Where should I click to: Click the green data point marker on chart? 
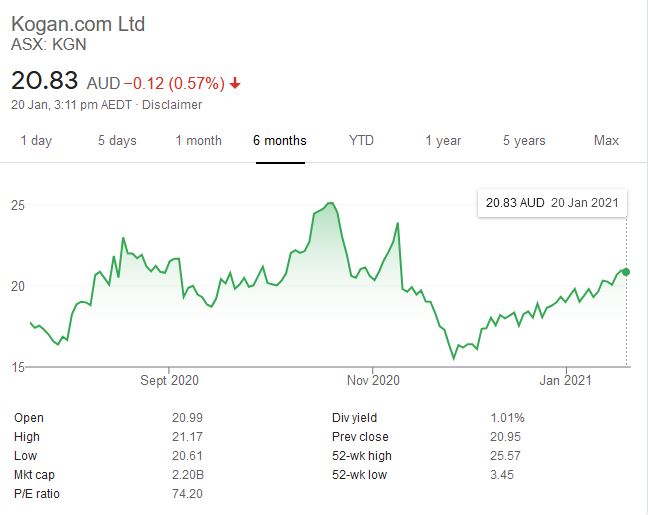(x=626, y=271)
